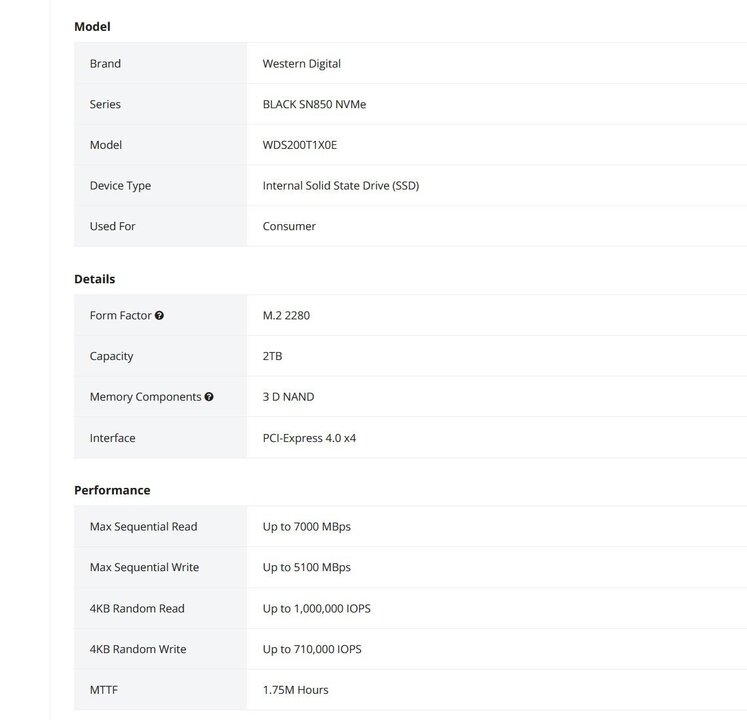
Task: Click the Performance section heading
Action: pos(112,491)
